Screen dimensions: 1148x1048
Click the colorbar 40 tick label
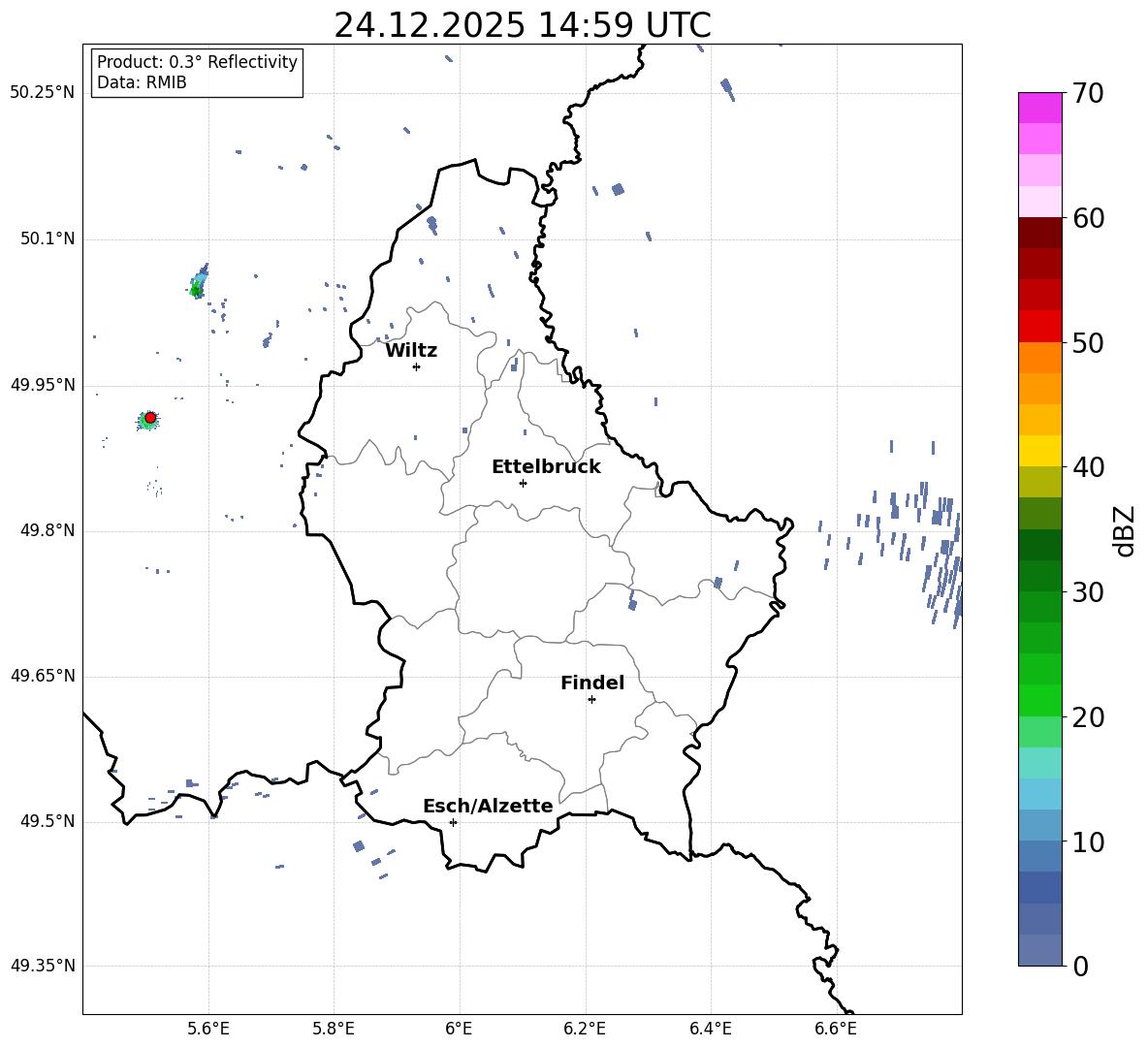pyautogui.click(x=1088, y=467)
